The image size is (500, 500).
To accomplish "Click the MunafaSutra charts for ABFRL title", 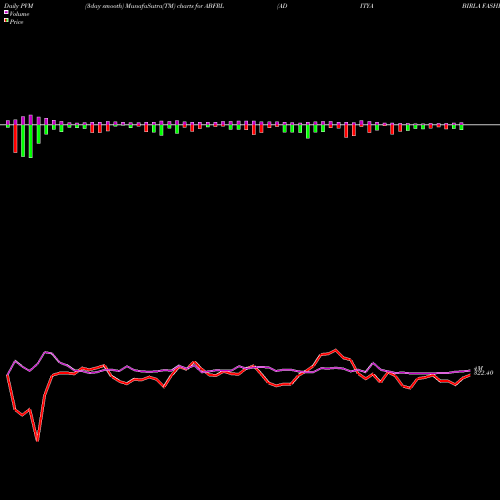I will [x=154, y=6].
